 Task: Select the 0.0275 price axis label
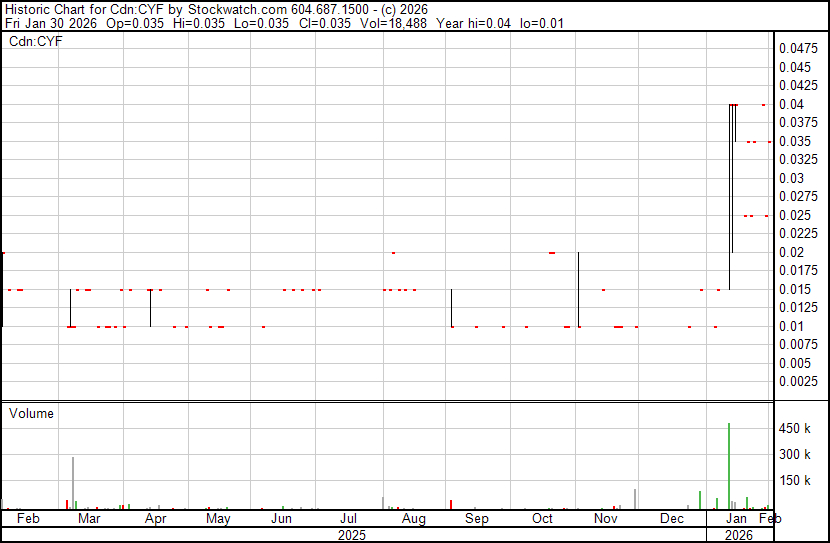[x=798, y=196]
